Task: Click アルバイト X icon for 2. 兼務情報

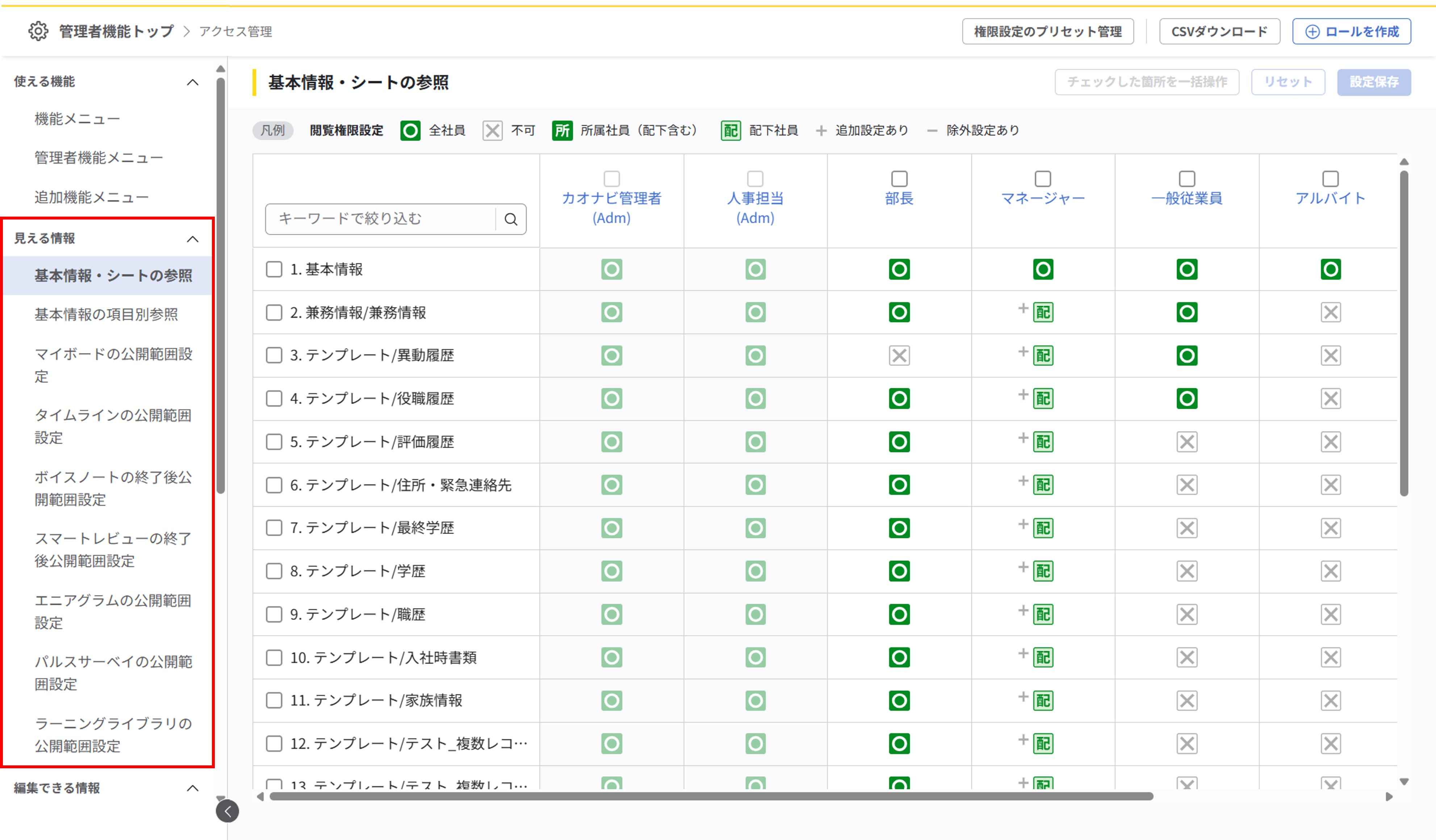Action: coord(1331,312)
